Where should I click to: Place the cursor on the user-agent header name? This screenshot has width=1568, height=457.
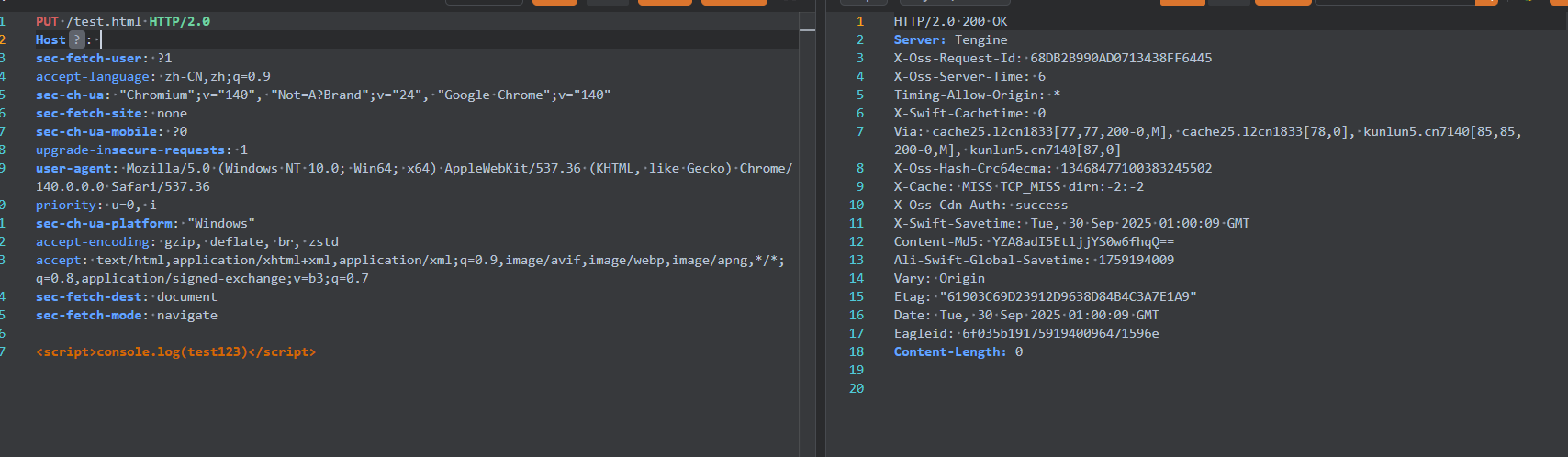pyautogui.click(x=76, y=168)
